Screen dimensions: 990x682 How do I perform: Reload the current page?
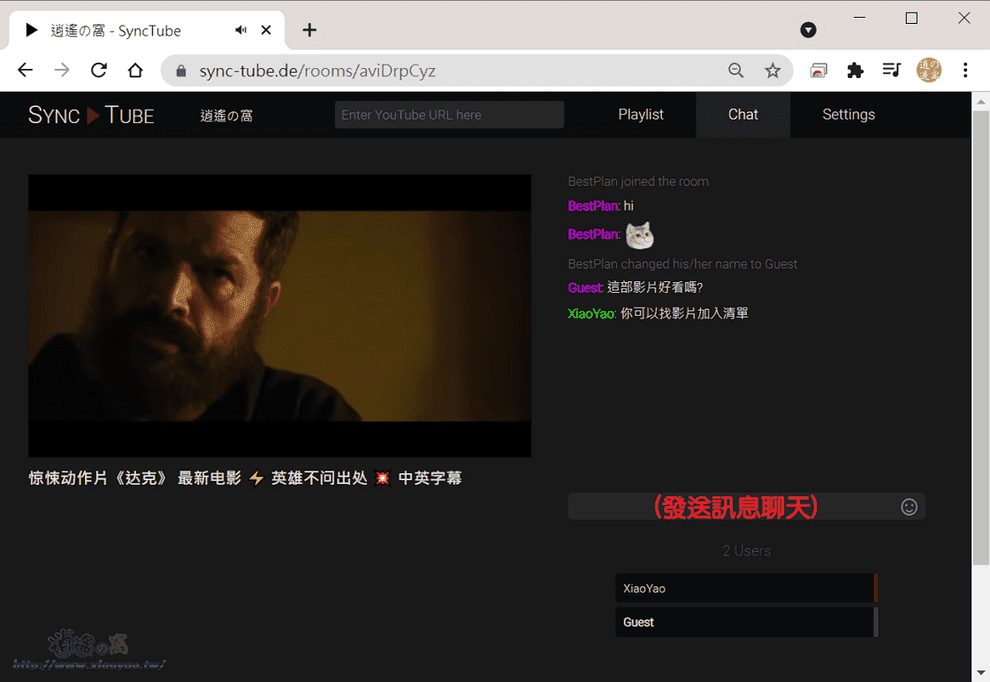tap(98, 70)
